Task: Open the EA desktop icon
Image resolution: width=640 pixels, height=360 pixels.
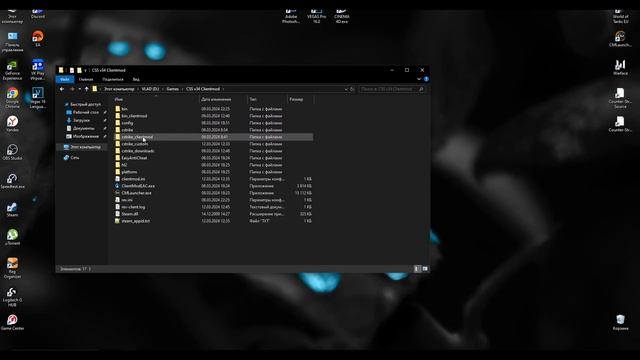Action: [x=38, y=39]
